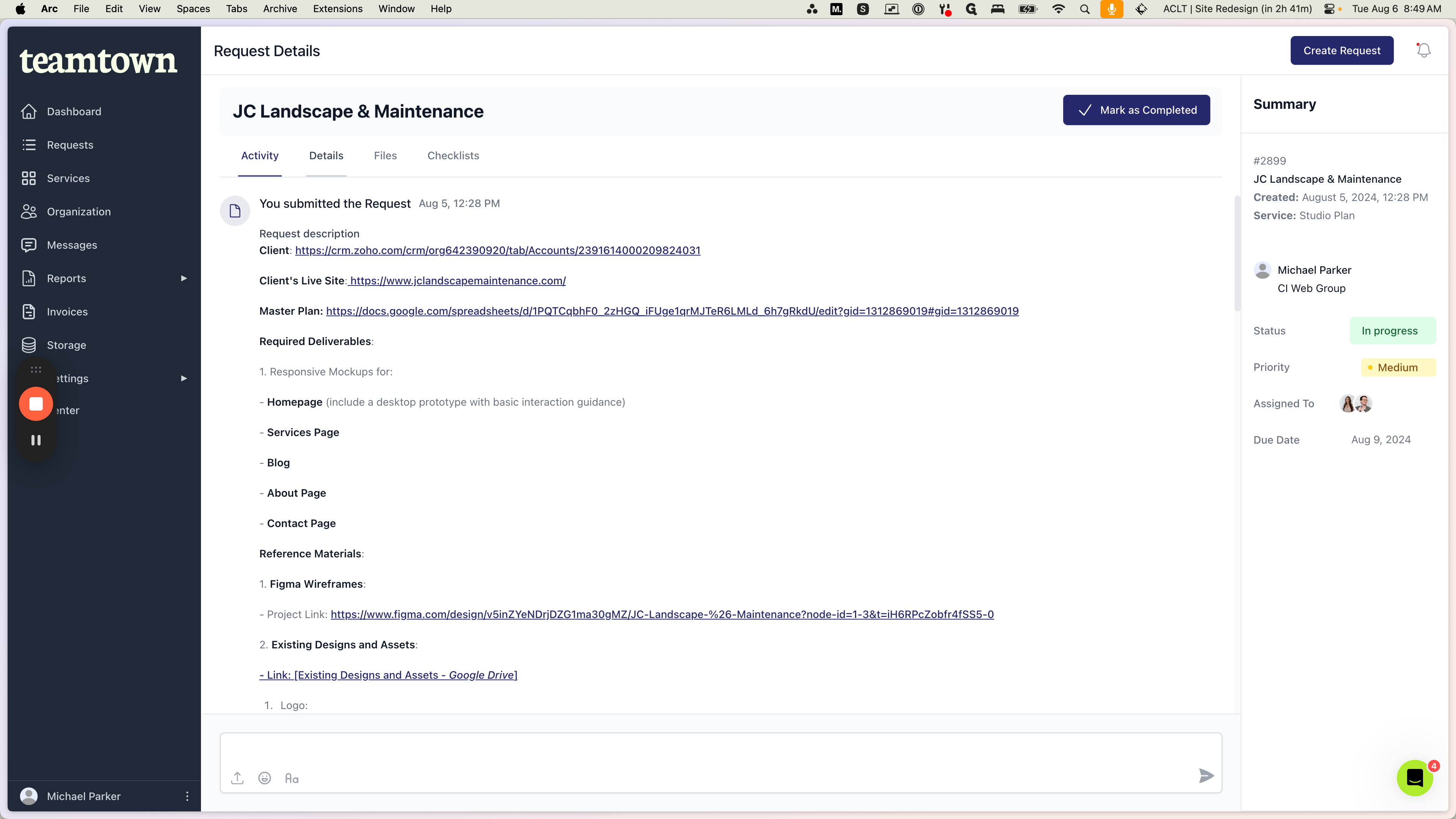This screenshot has height=819, width=1456.
Task: Click the Homepage deliverable text
Action: [295, 402]
